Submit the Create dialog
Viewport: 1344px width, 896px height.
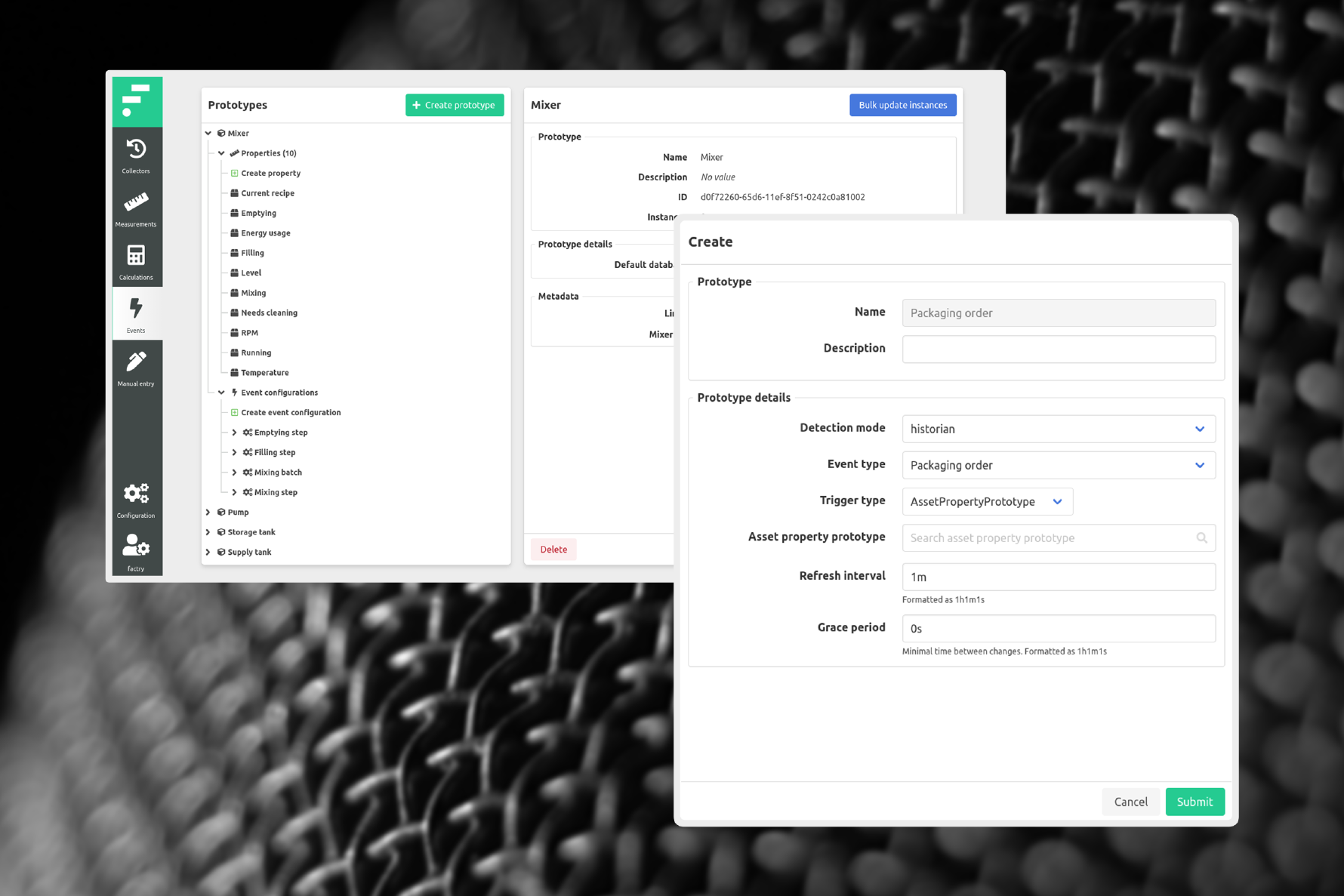click(1194, 802)
